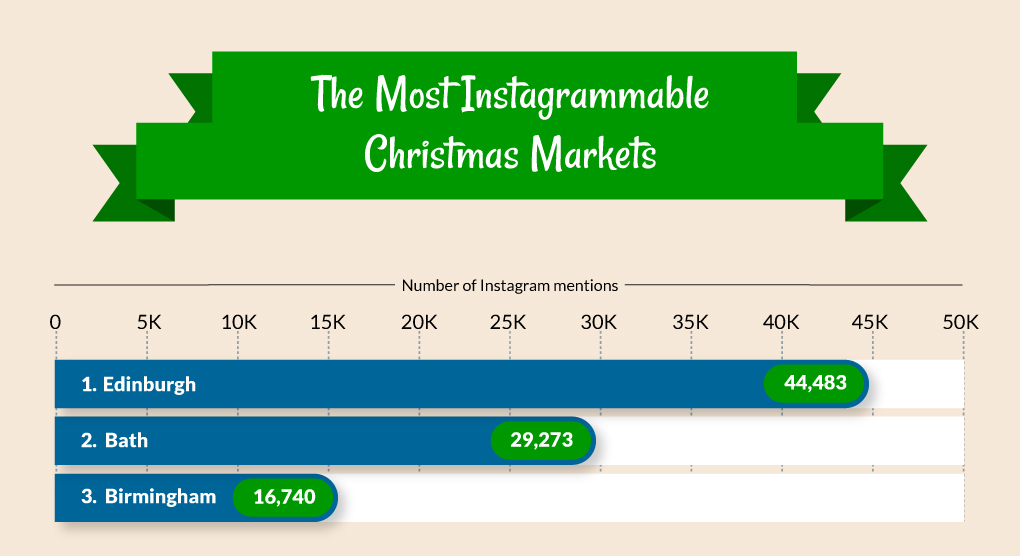Select the 1. Edinburgh bar label
The image size is (1020, 556).
[x=139, y=384]
